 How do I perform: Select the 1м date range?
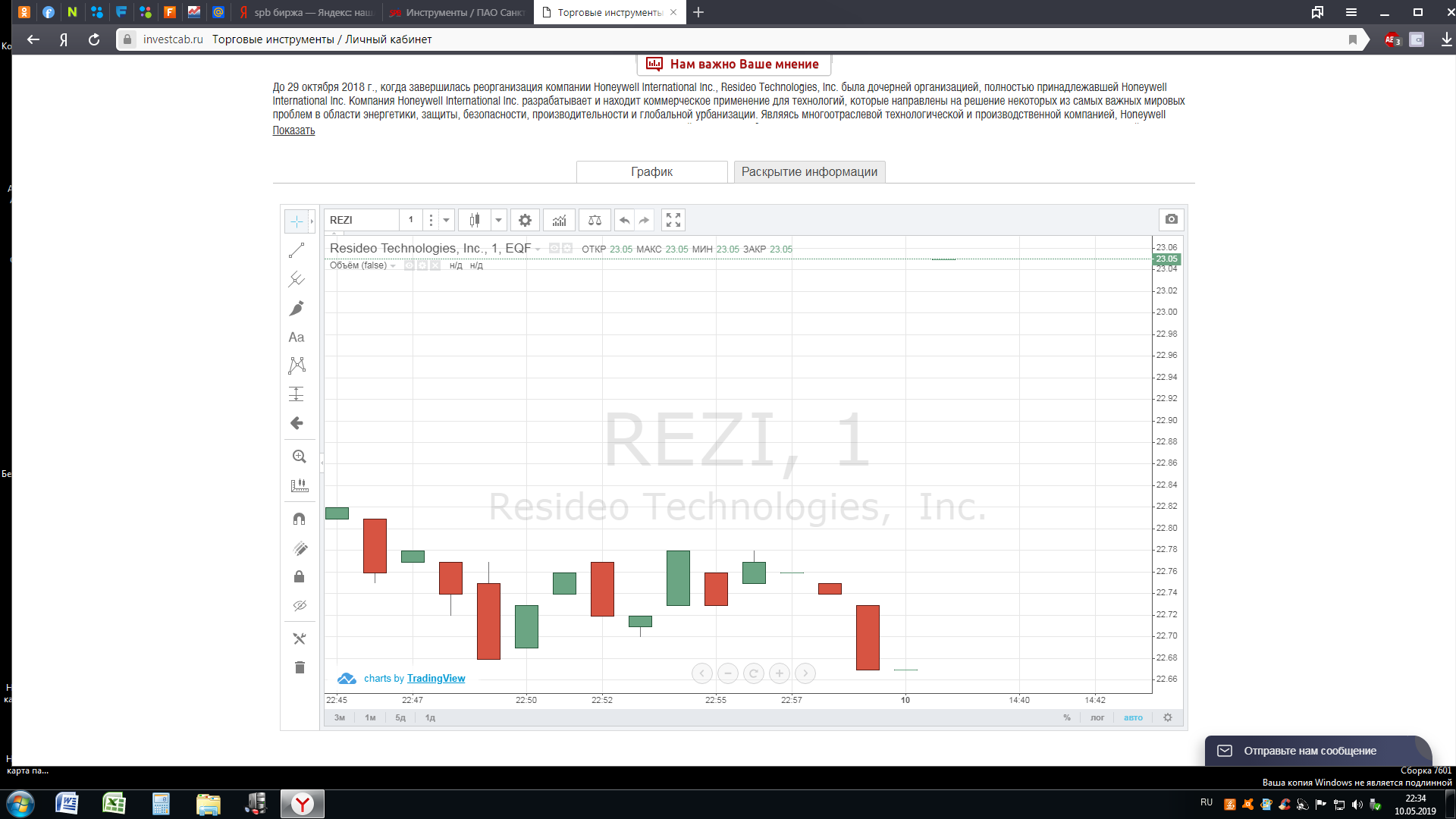370,717
